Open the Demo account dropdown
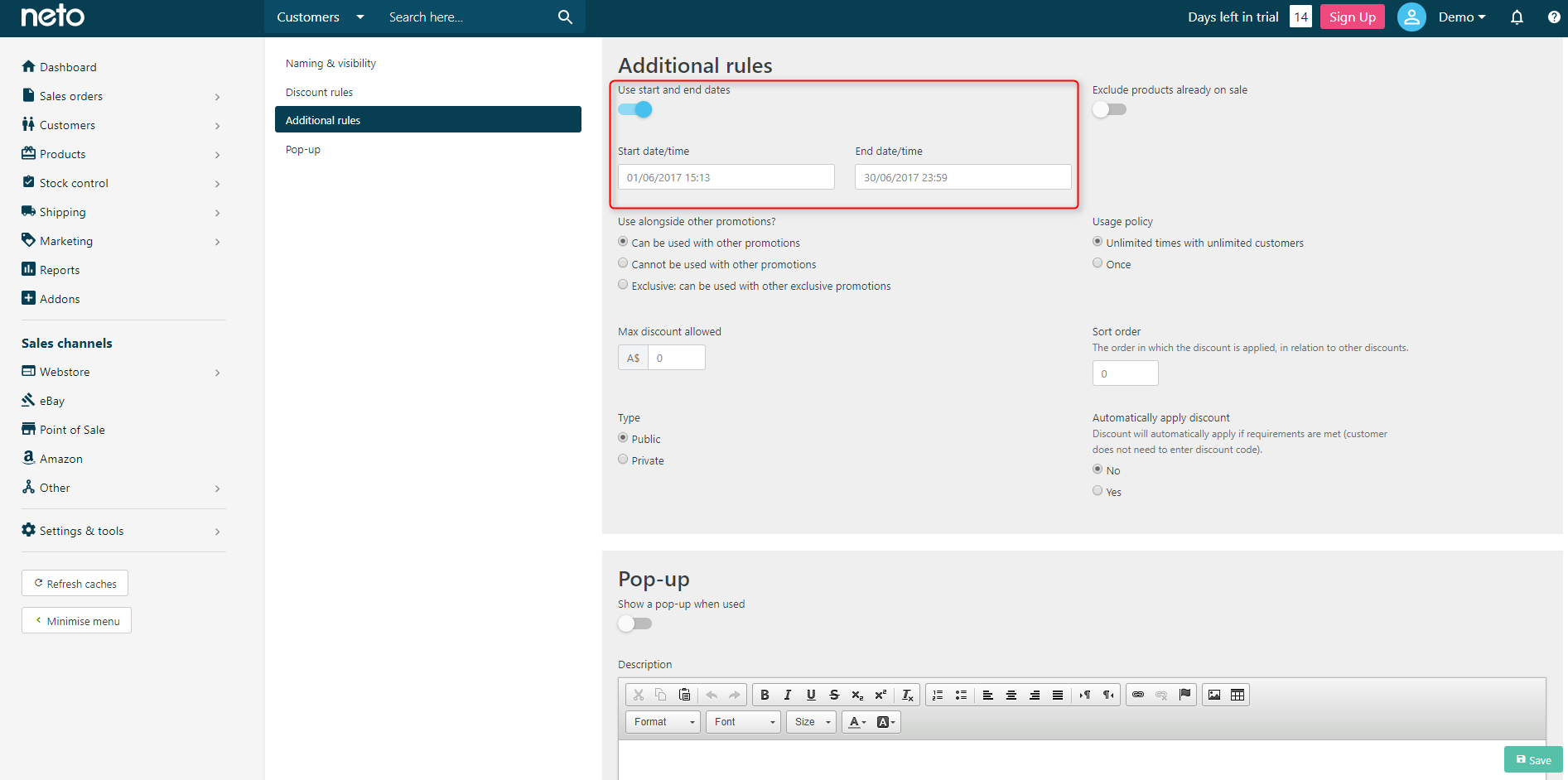 coord(1462,17)
